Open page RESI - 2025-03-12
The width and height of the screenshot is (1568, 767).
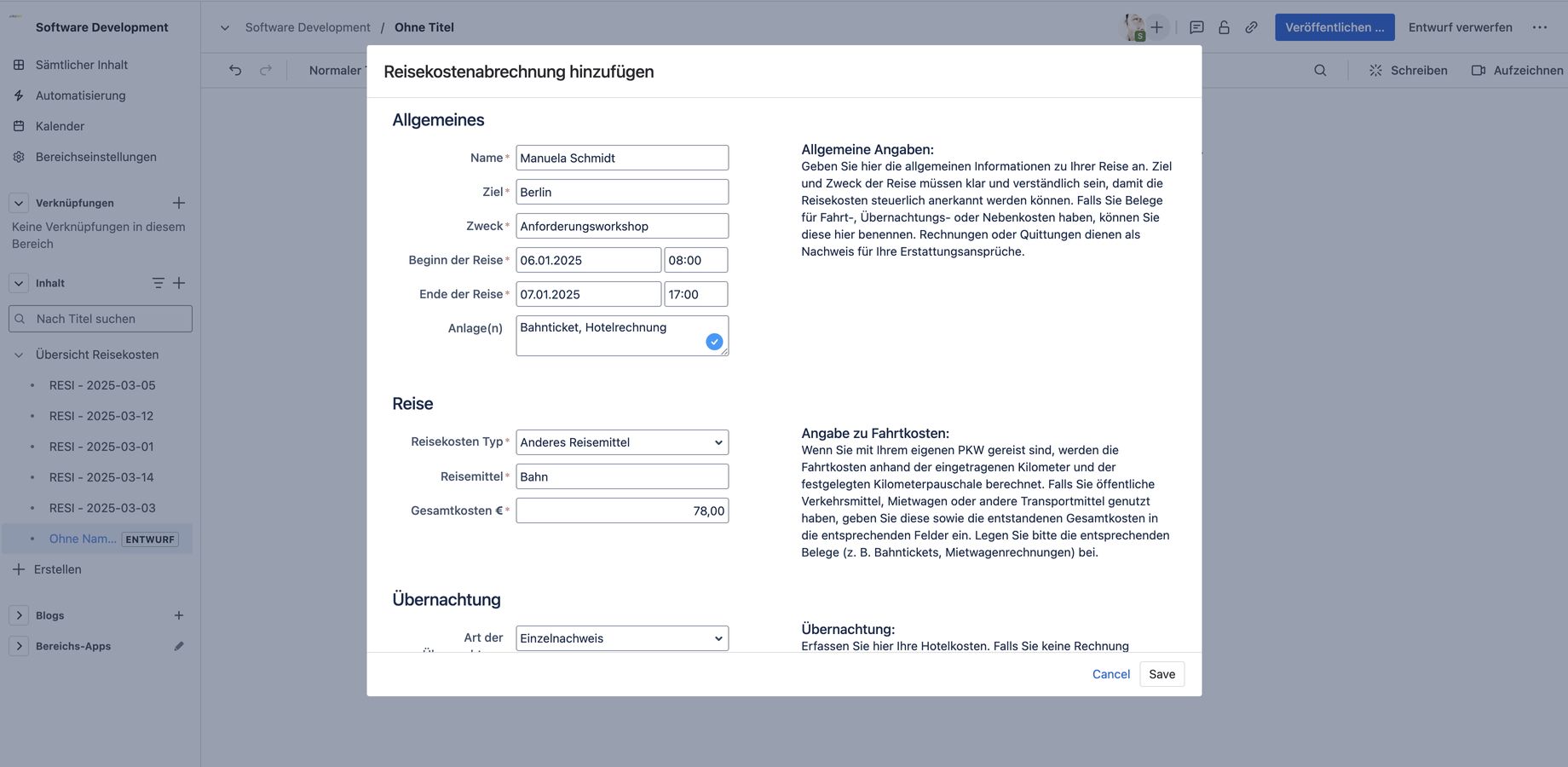(101, 416)
